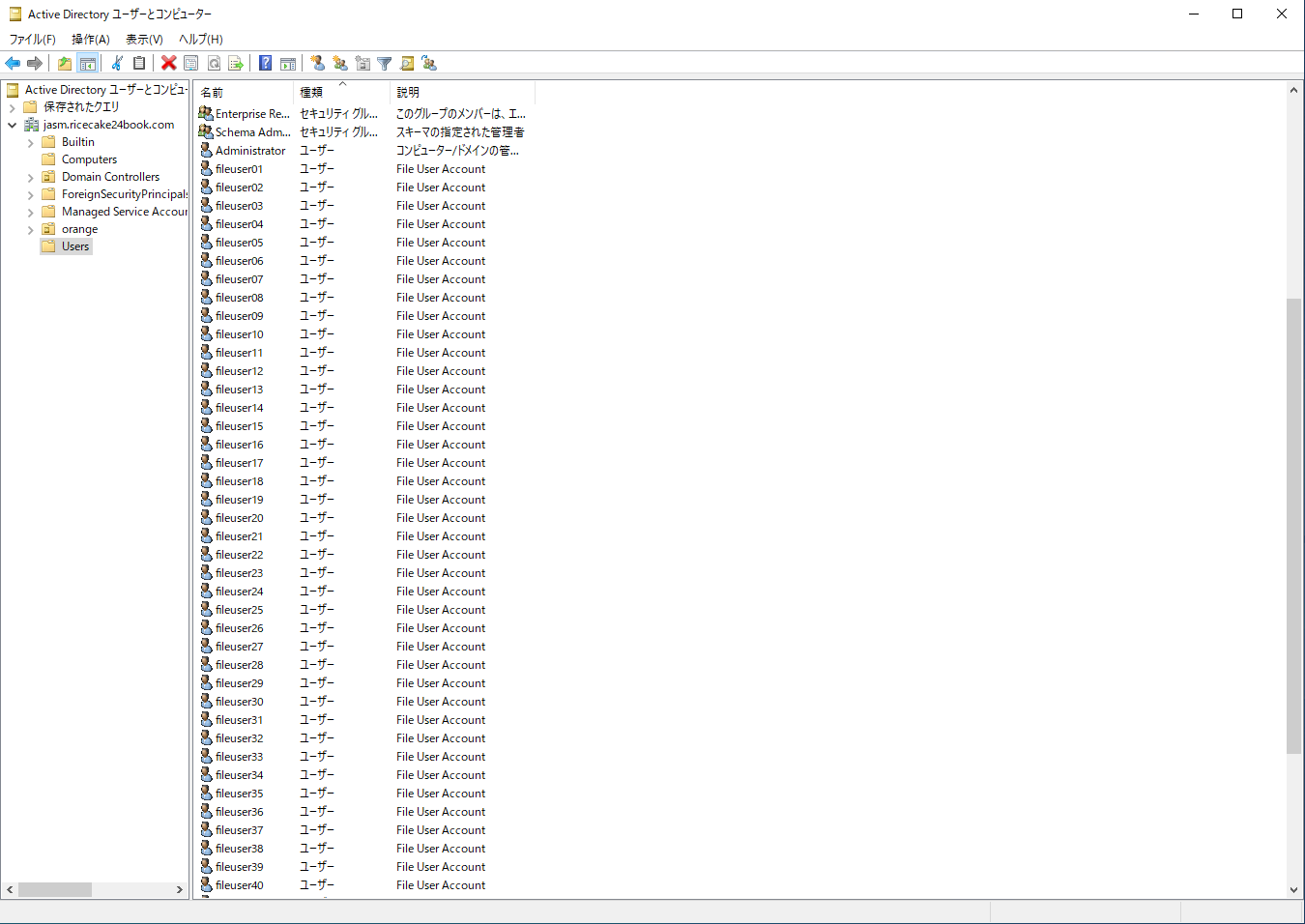The width and height of the screenshot is (1305, 924).
Task: Sort the list by the 名前 column header
Action: click(x=242, y=93)
